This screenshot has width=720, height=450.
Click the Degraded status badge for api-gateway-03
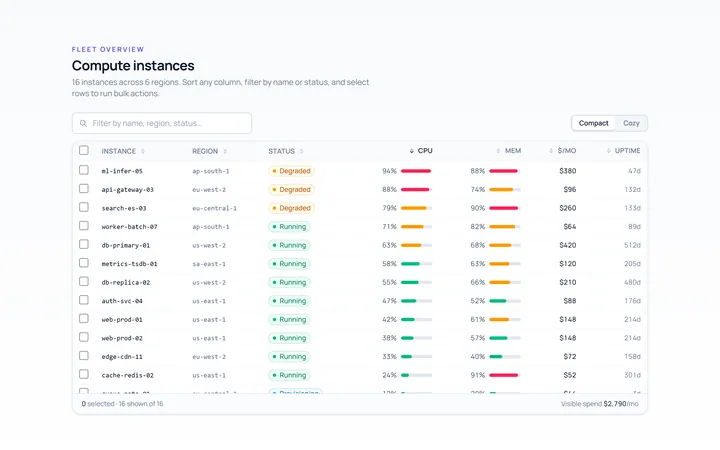(291, 189)
